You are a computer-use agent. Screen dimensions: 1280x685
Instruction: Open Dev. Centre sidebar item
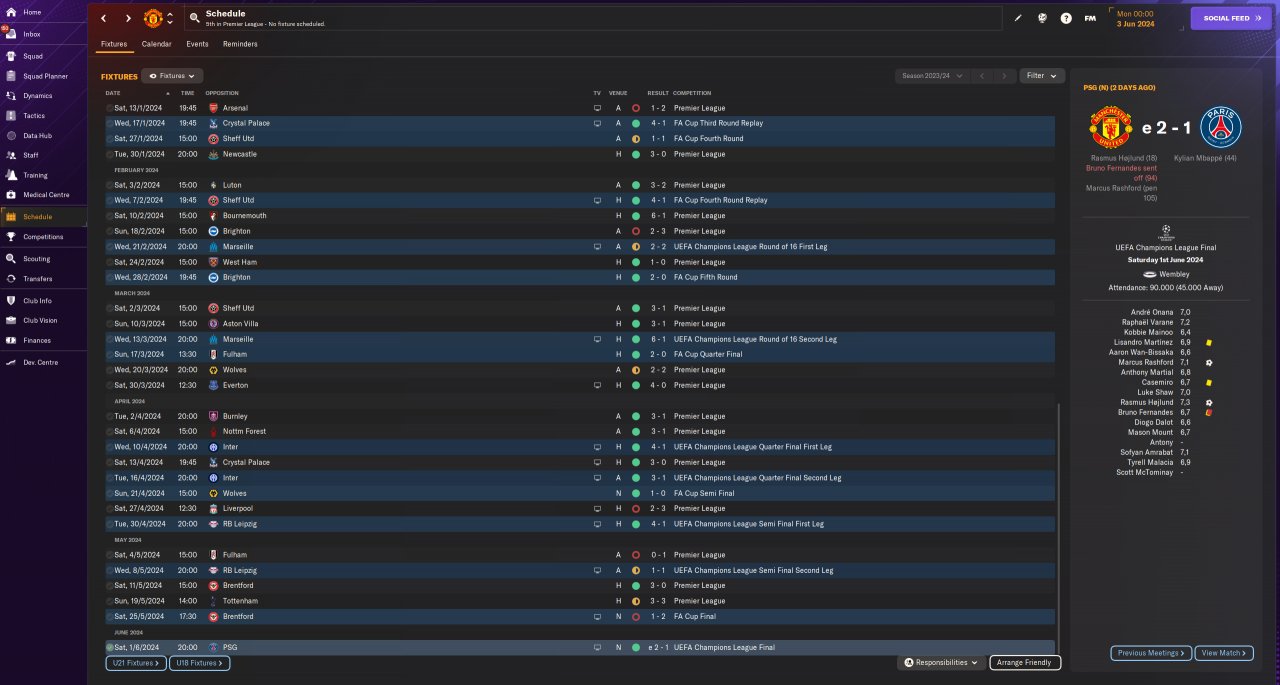coord(41,362)
